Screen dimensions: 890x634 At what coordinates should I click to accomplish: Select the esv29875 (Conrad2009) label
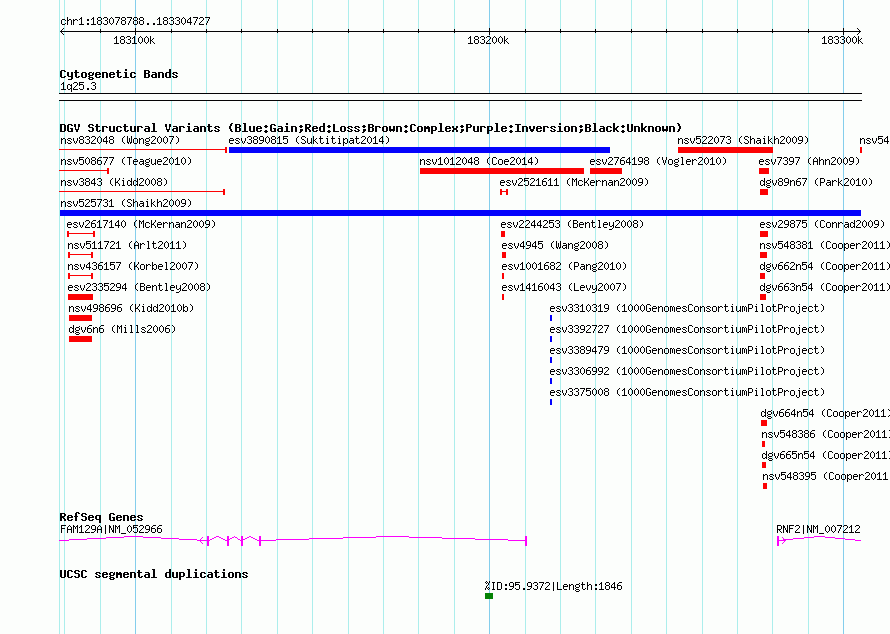tap(822, 224)
